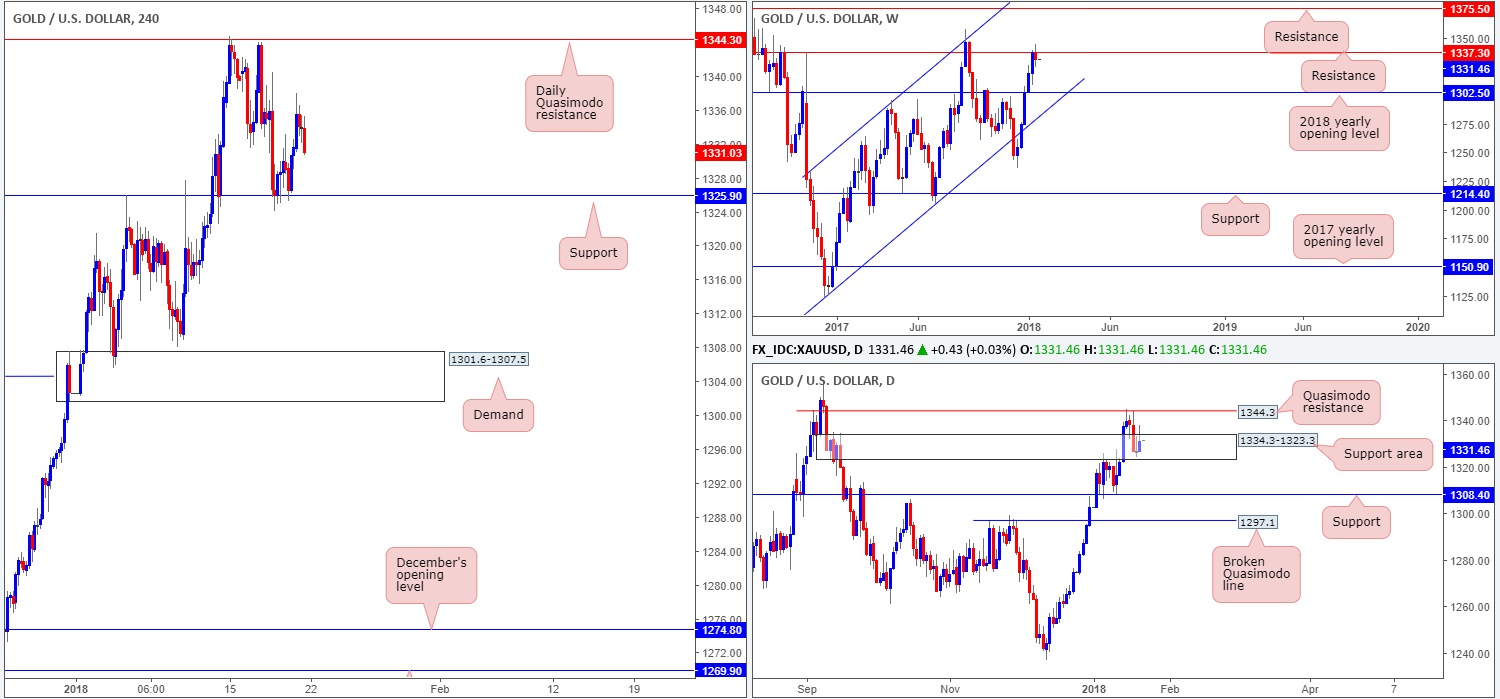Image resolution: width=1500 pixels, height=699 pixels.
Task: Click '2020' on the weekly time axis
Action: point(1417,327)
